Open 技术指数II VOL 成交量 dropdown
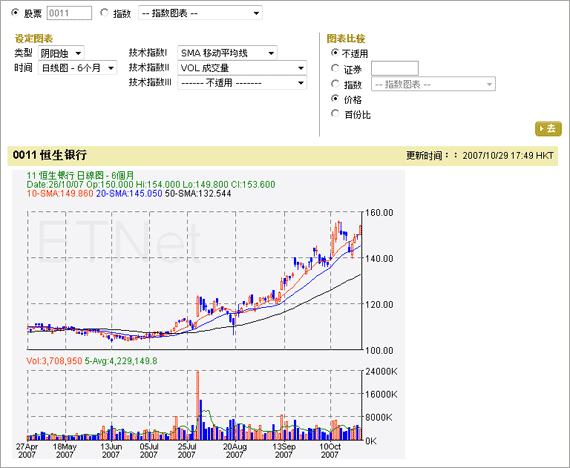Viewport: 570px width, 468px height. tap(242, 68)
